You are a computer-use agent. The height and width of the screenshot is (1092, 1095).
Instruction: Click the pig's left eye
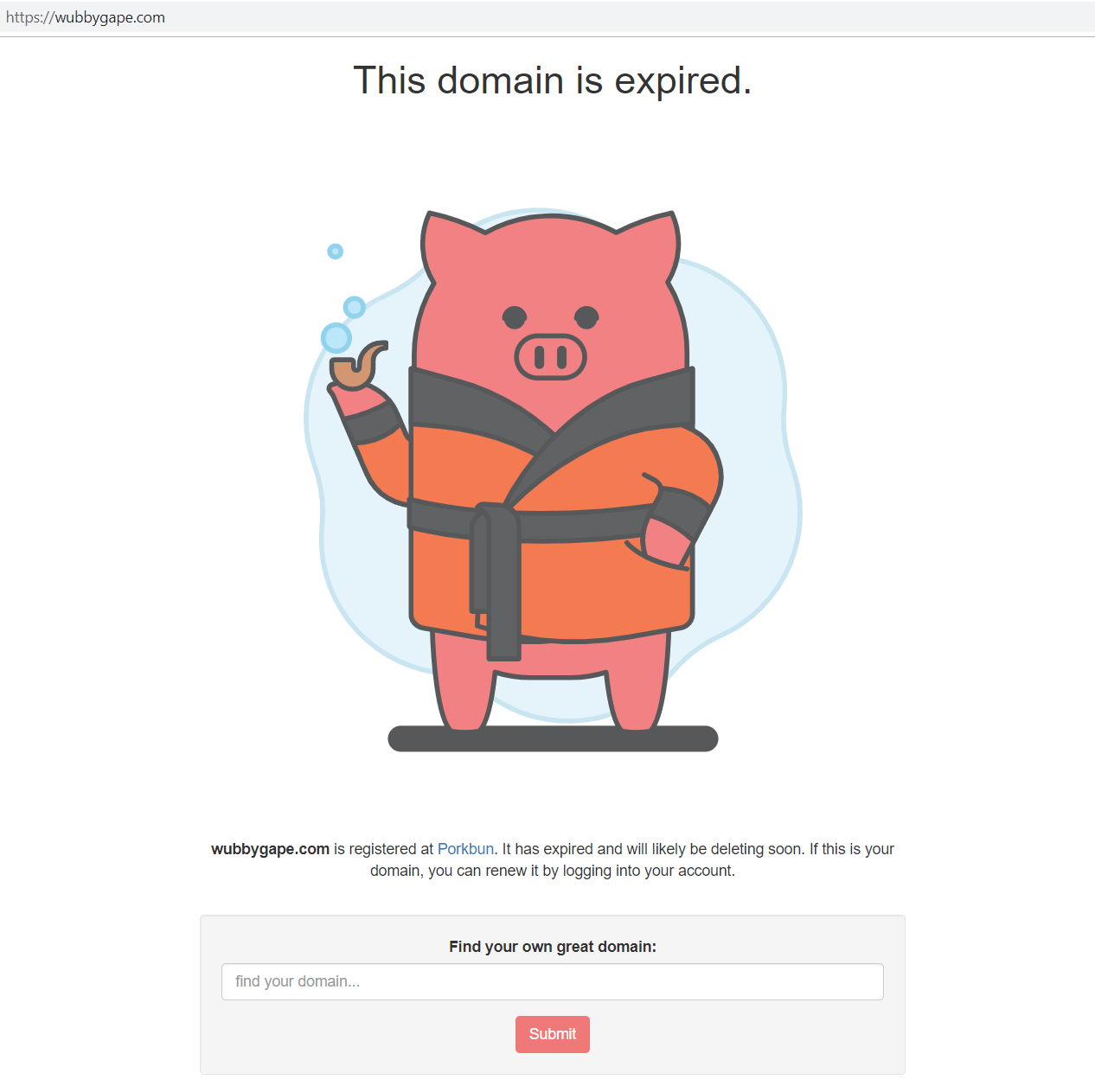[x=515, y=317]
